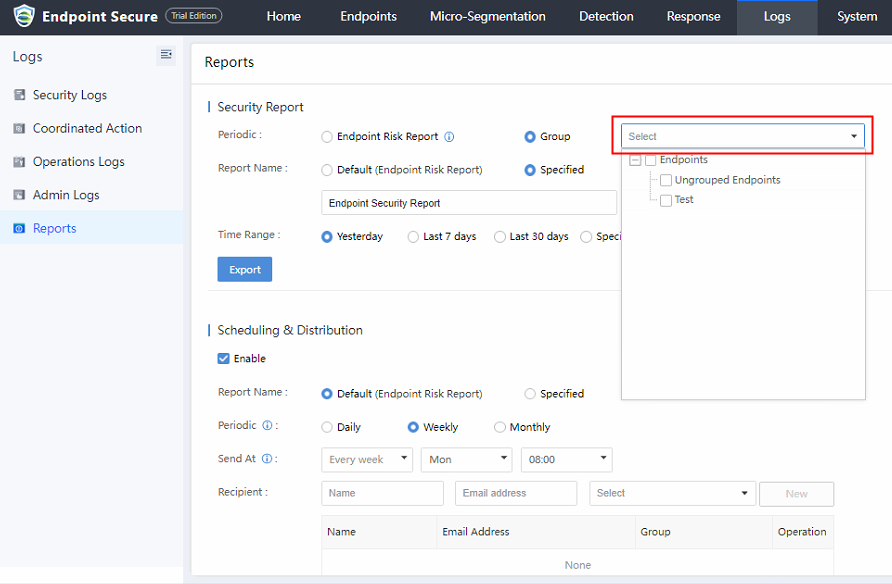Screen dimensions: 892x584
Task: Click the Endpoint Secure shield logo
Action: [x=23, y=16]
